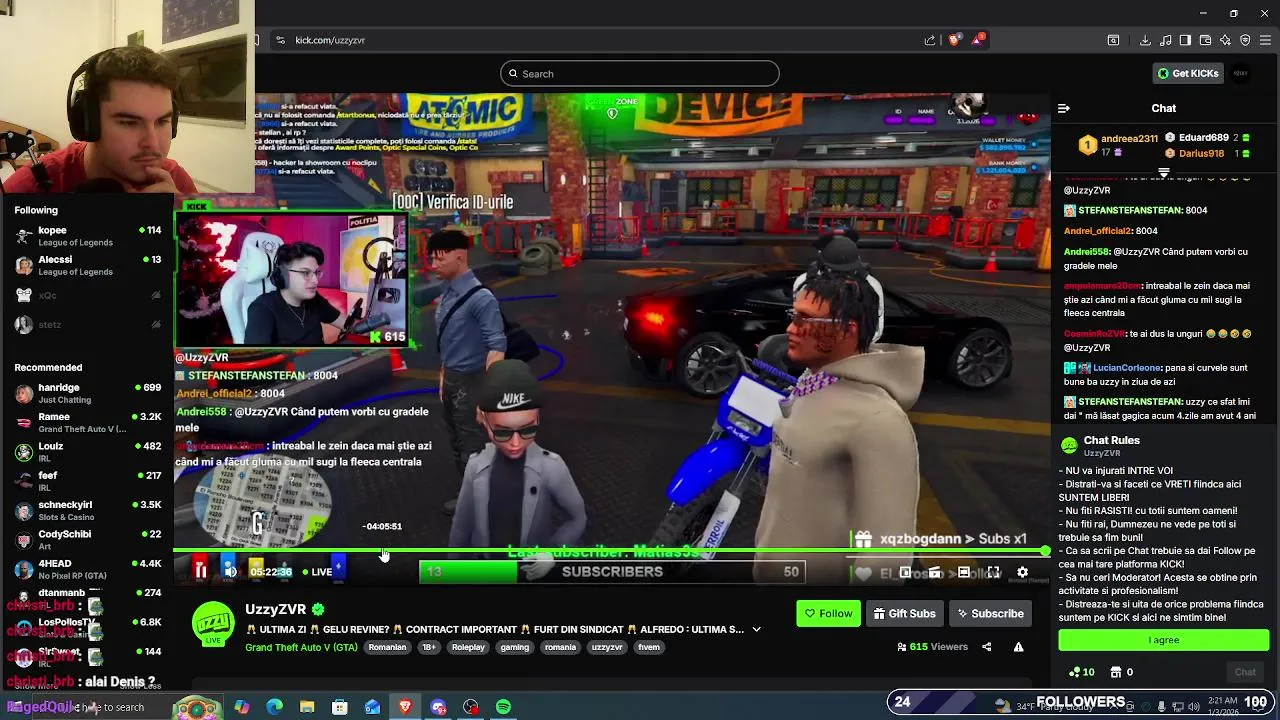This screenshot has height=720, width=1280.
Task: Click the browser share page icon
Action: point(930,40)
